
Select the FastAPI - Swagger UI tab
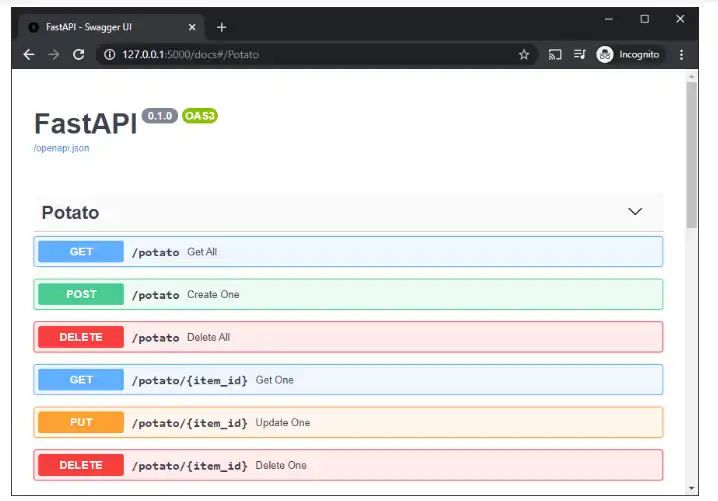click(x=110, y=27)
